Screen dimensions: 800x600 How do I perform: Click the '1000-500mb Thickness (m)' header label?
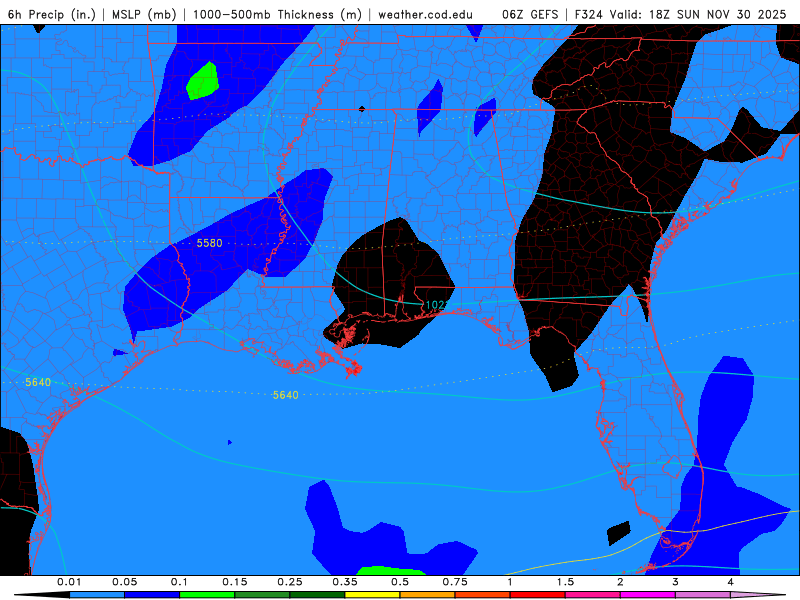click(x=277, y=14)
